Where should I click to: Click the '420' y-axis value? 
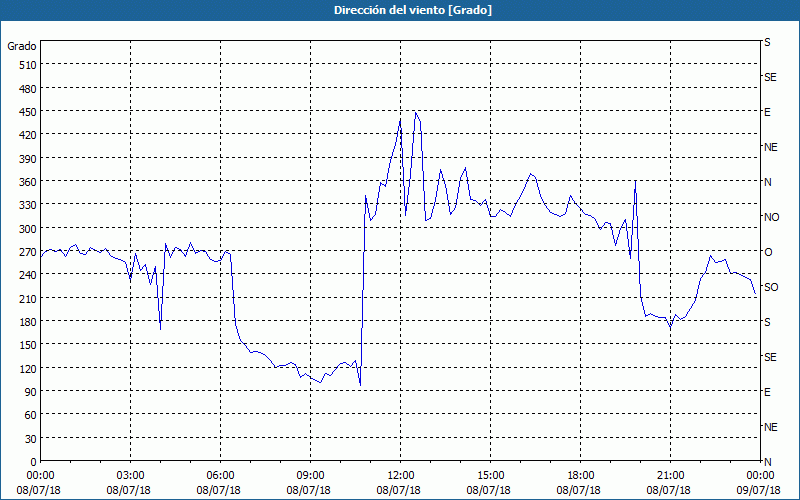click(28, 135)
